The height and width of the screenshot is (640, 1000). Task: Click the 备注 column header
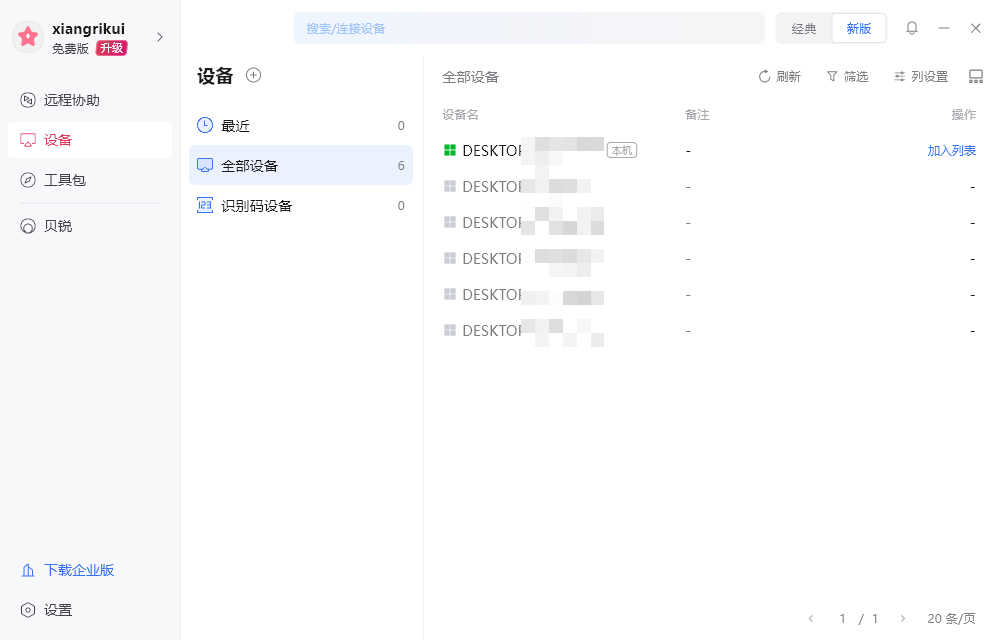pos(697,115)
